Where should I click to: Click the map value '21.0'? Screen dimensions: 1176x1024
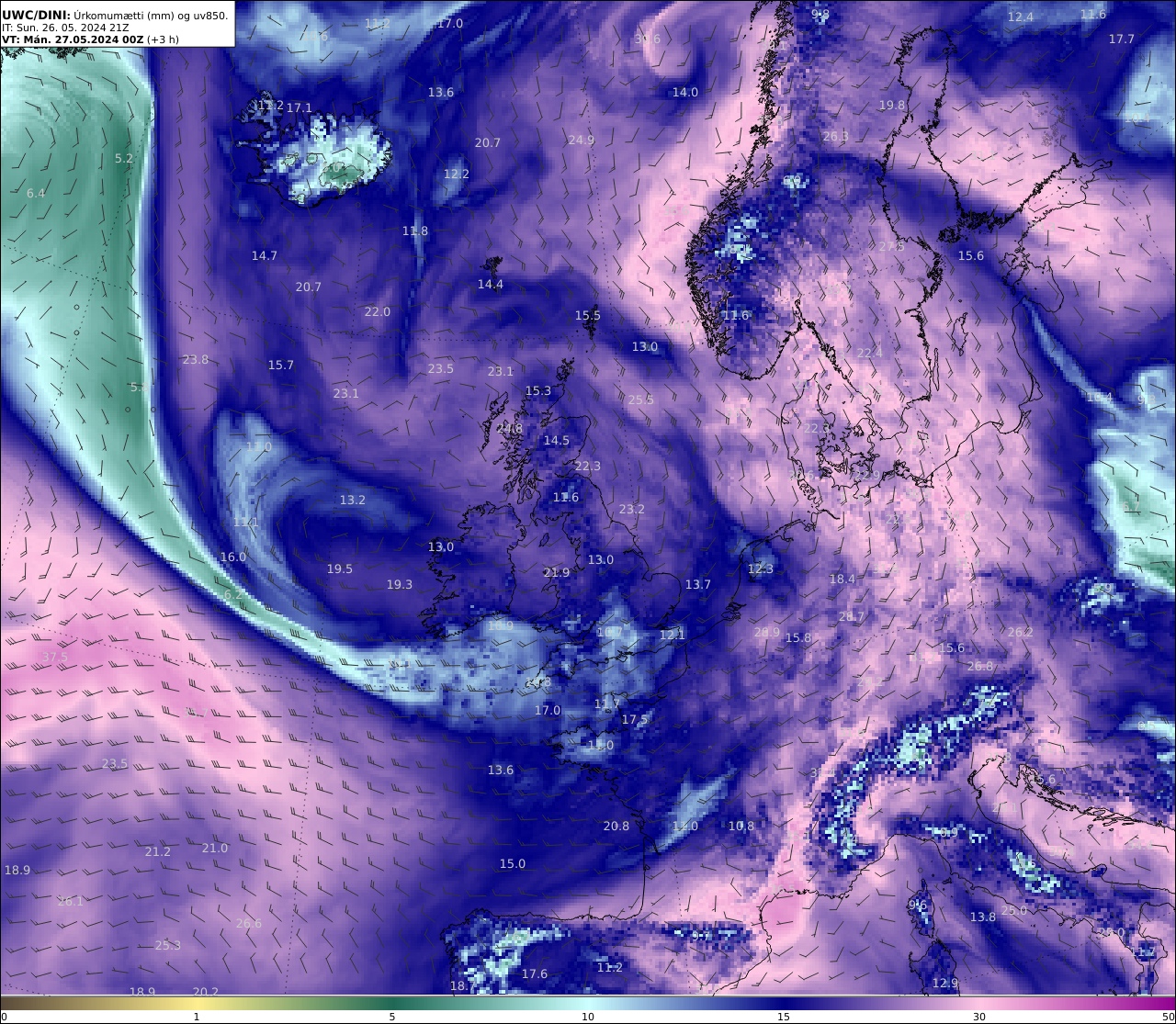(x=215, y=848)
